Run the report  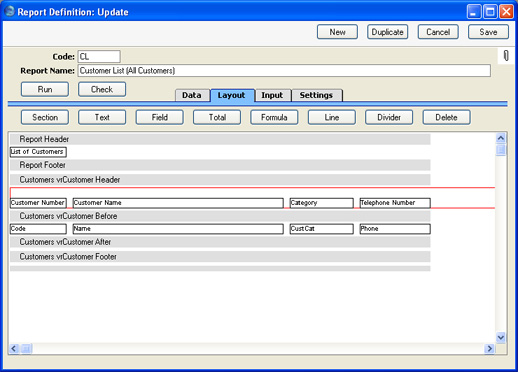pos(45,89)
